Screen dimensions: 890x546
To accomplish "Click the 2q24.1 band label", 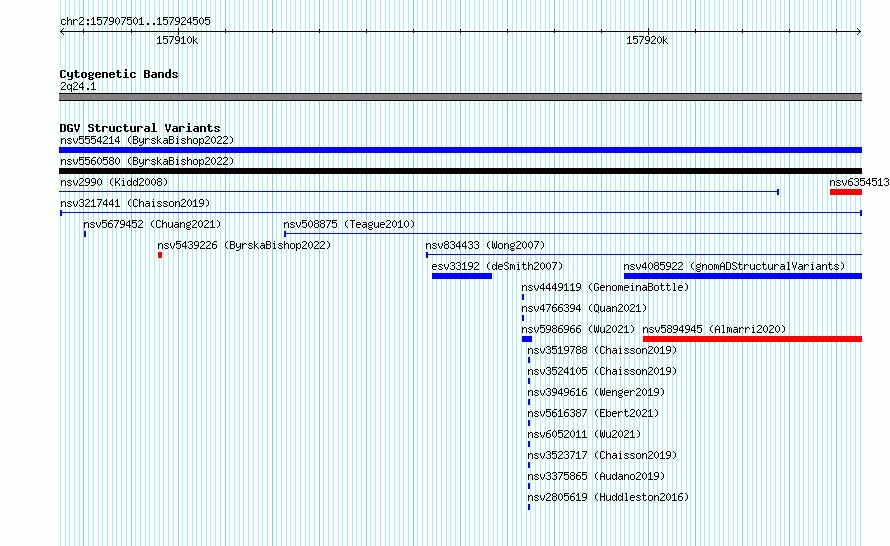I will [78, 86].
